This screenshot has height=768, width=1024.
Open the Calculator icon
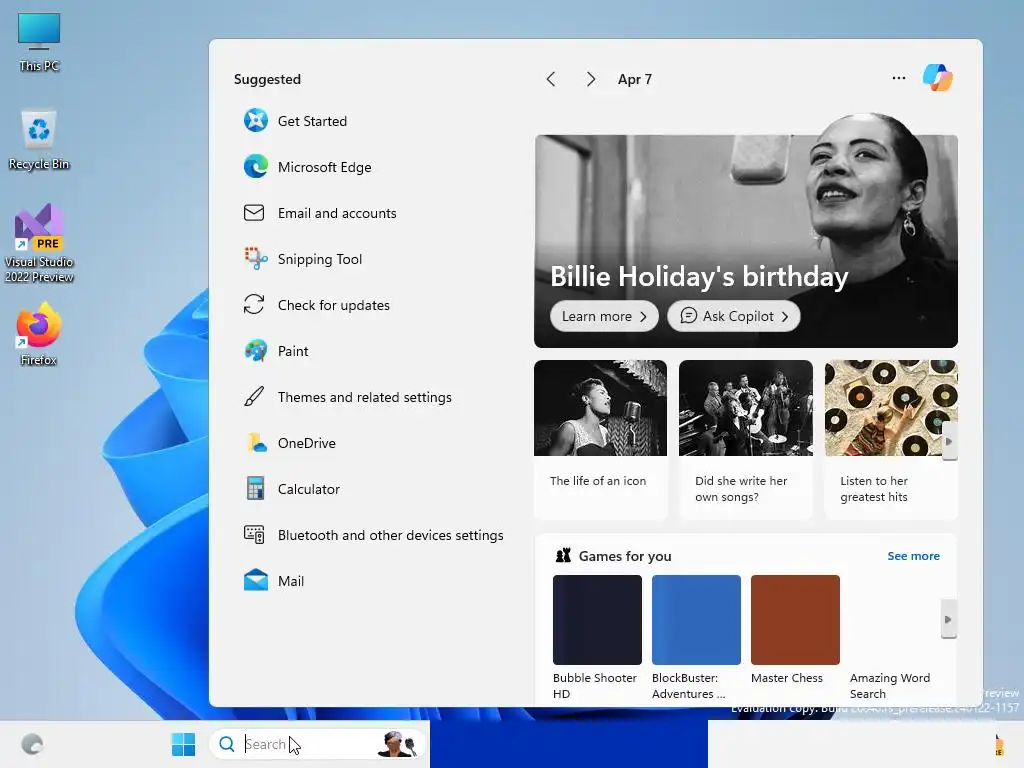(255, 488)
